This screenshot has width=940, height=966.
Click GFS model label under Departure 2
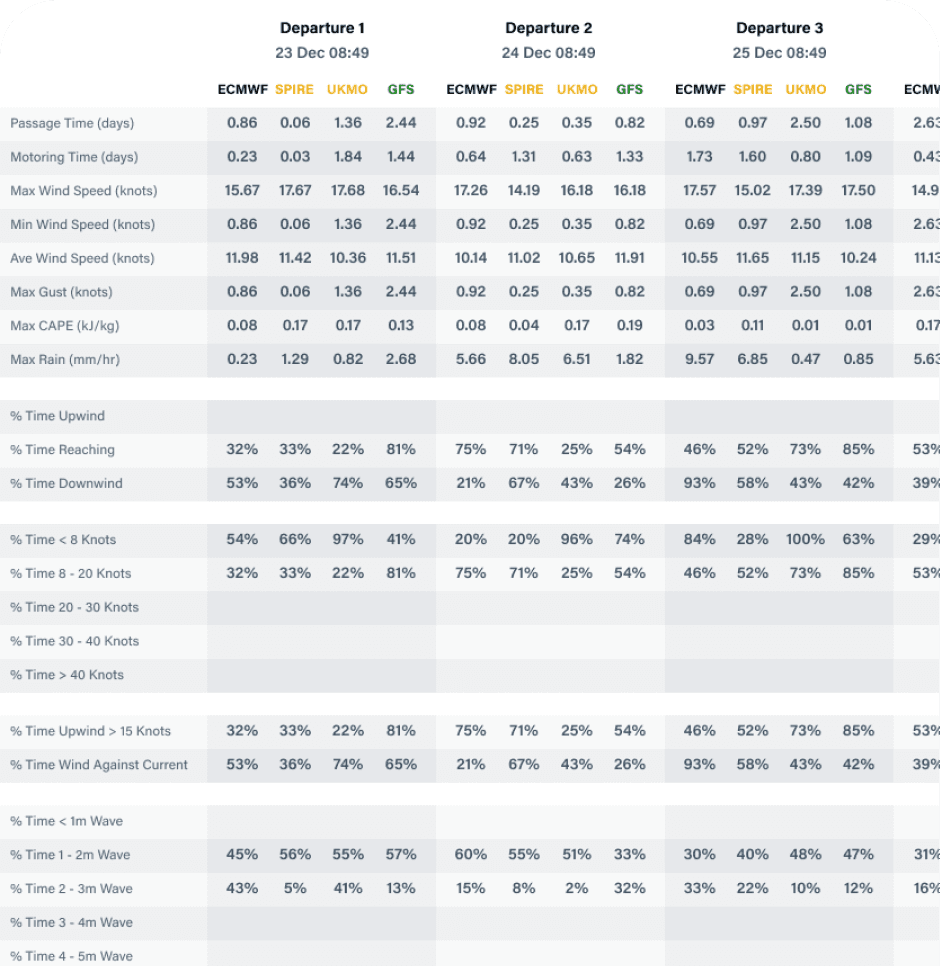[629, 89]
